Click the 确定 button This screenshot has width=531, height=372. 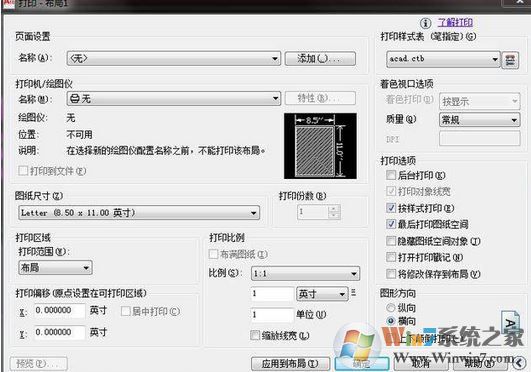tap(361, 364)
